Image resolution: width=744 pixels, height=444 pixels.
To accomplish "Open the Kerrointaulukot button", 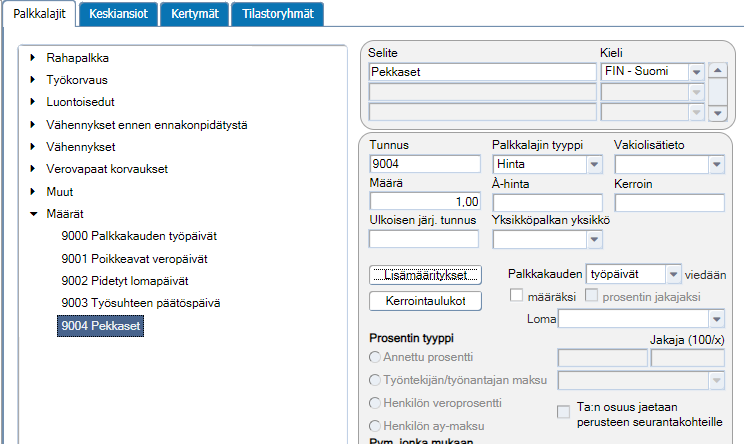I will tap(425, 301).
